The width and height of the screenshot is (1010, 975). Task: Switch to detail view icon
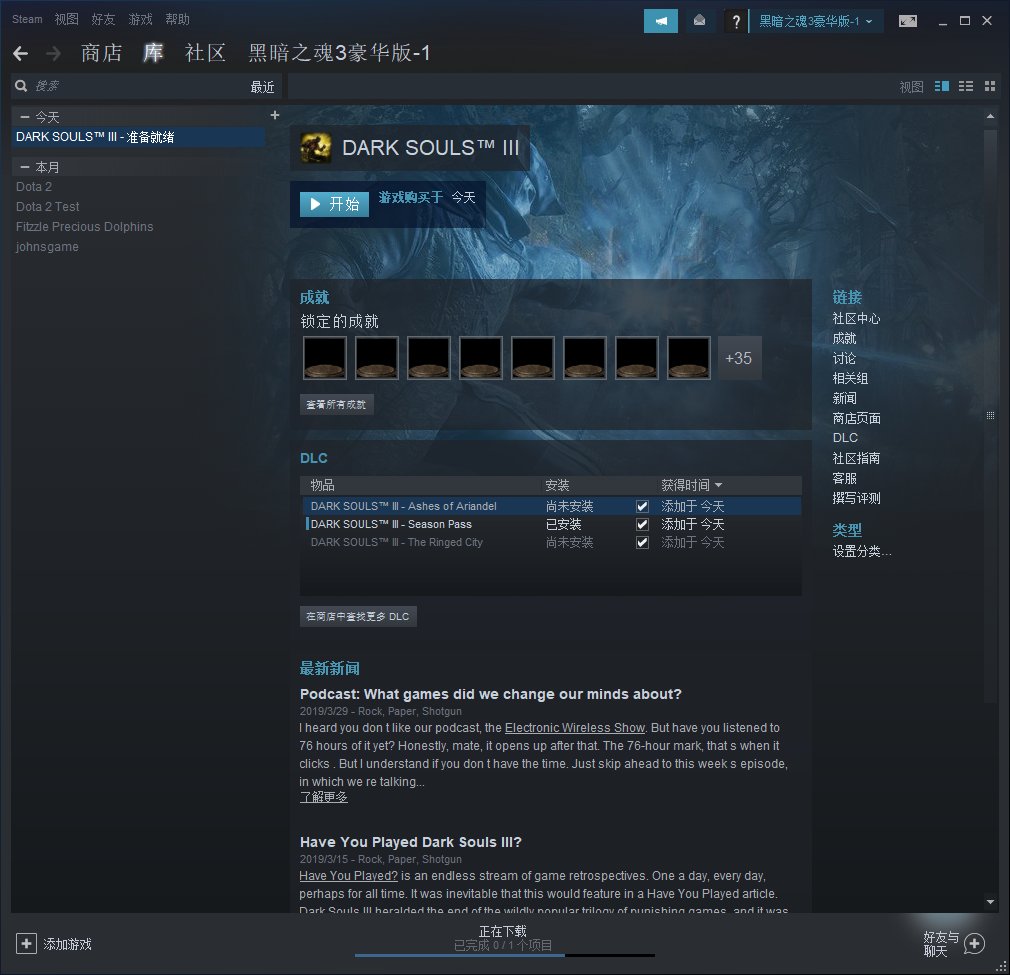[x=942, y=86]
